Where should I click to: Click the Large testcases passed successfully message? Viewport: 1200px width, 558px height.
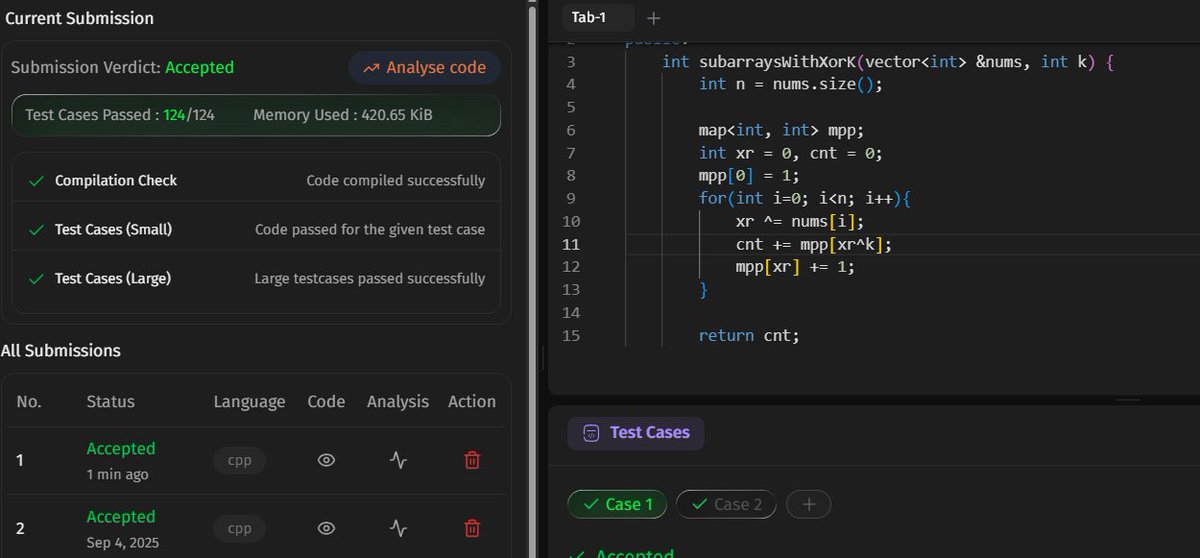pos(370,279)
